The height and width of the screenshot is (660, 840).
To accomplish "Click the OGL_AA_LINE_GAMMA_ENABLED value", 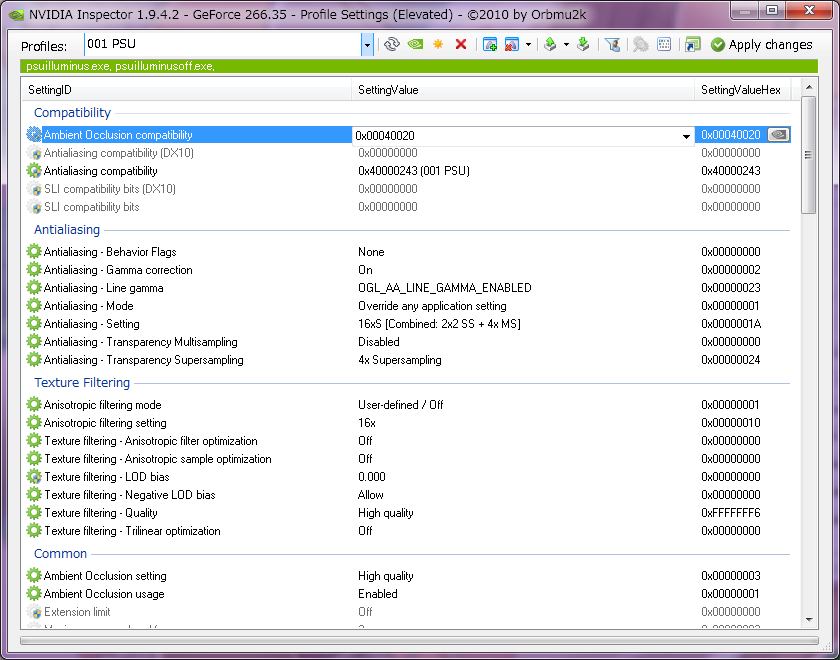I will (445, 288).
